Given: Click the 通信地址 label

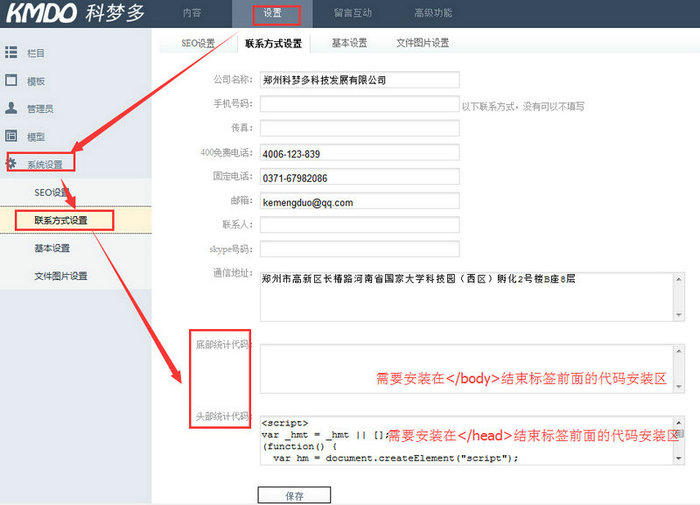Looking at the screenshot, I should pos(232,273).
